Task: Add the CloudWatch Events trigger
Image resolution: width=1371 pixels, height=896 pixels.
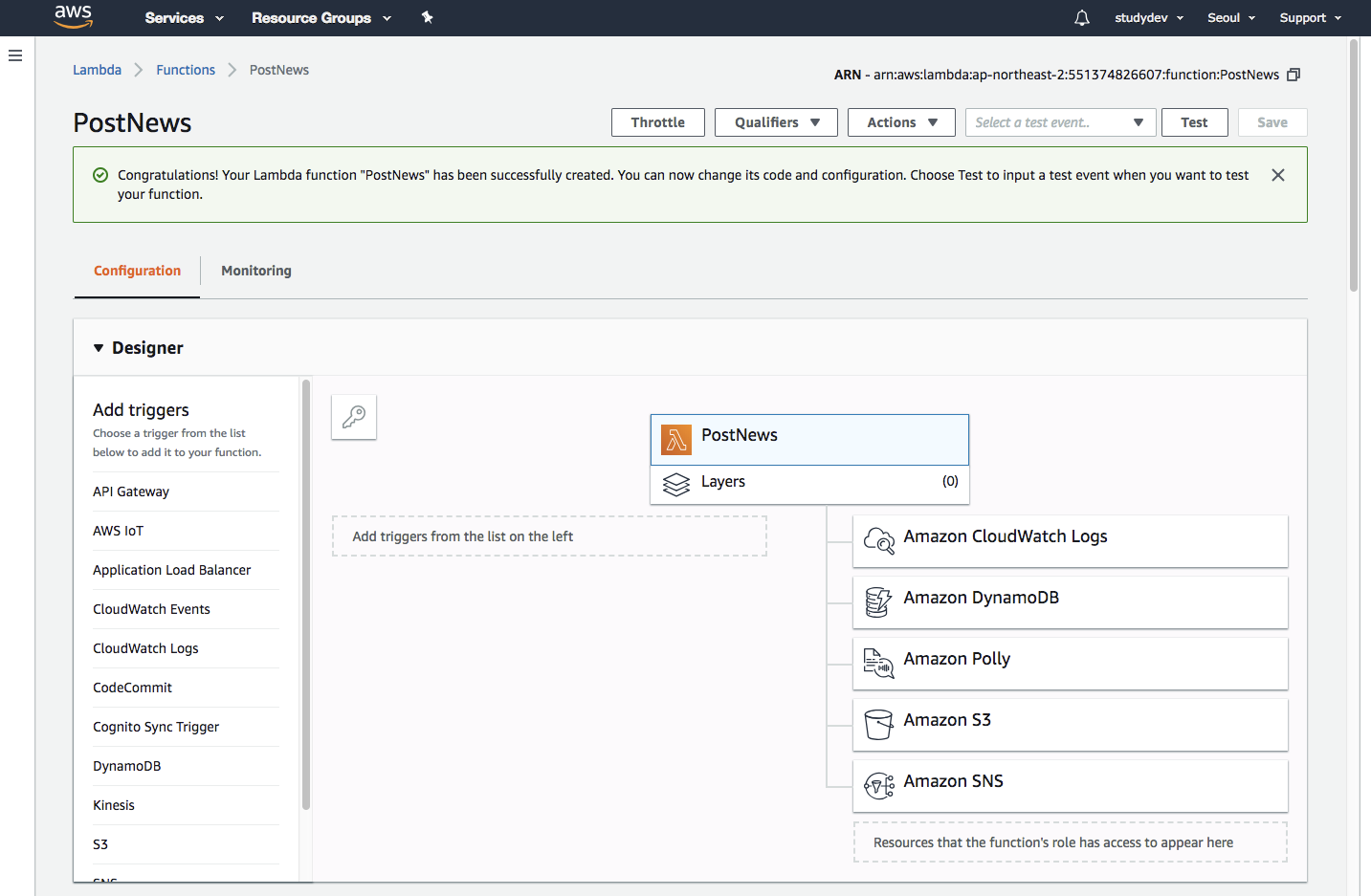Action: tap(186, 609)
